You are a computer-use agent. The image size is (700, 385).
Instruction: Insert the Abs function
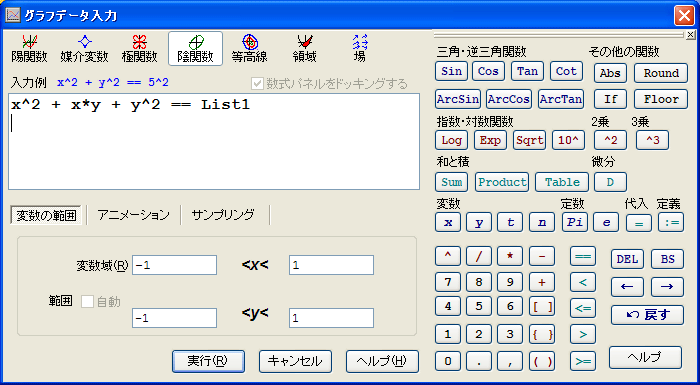tap(610, 73)
